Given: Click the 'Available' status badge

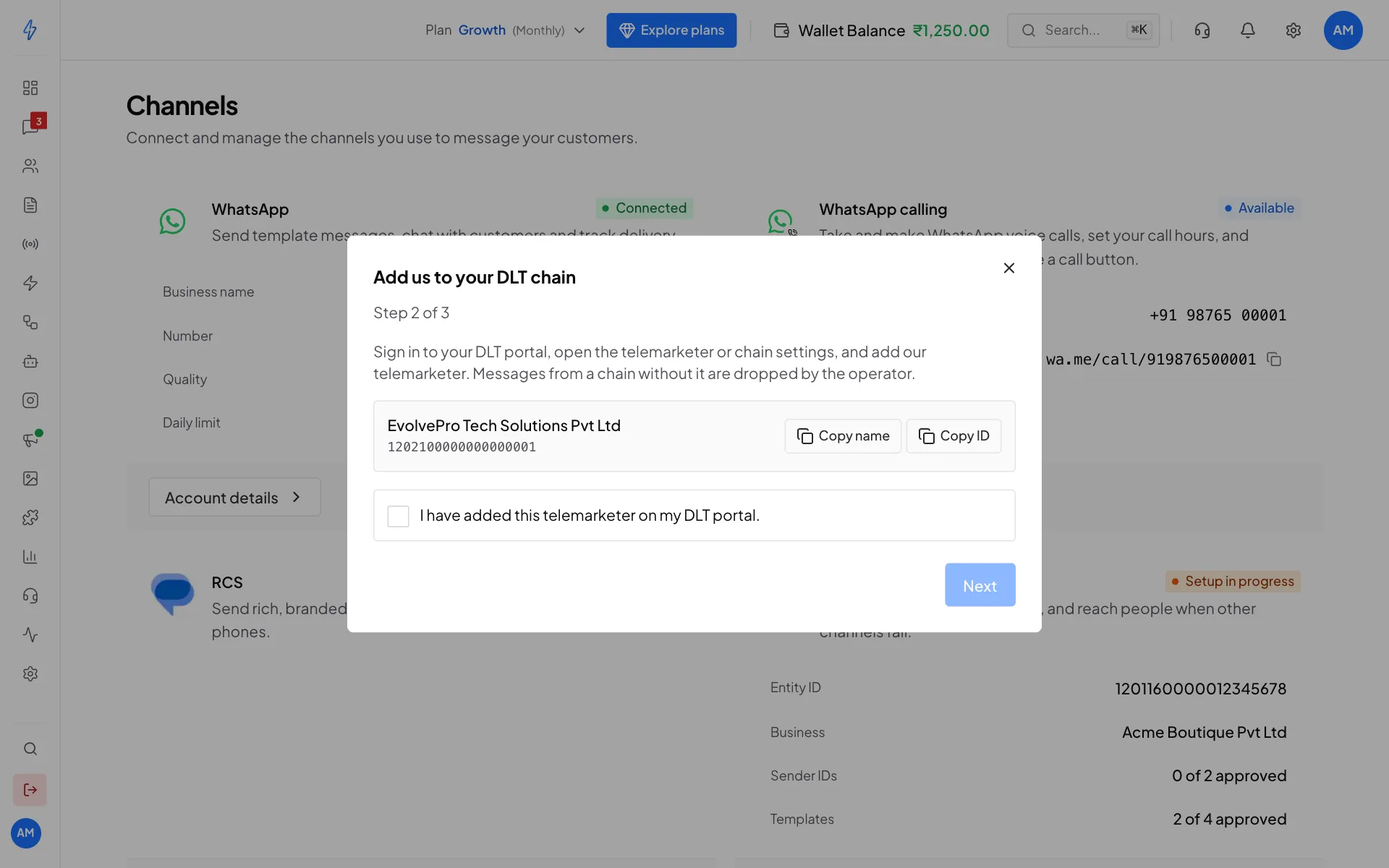Looking at the screenshot, I should tap(1259, 208).
